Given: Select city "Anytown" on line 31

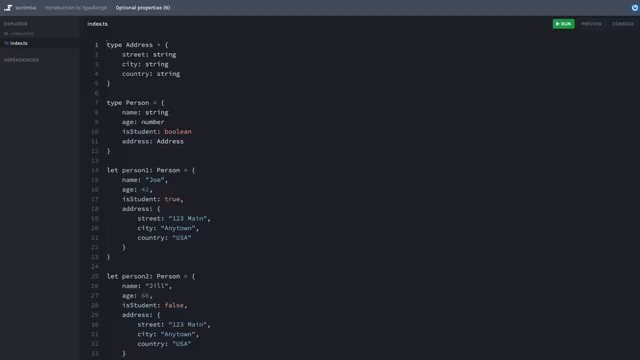Looking at the screenshot, I should coord(168,334).
